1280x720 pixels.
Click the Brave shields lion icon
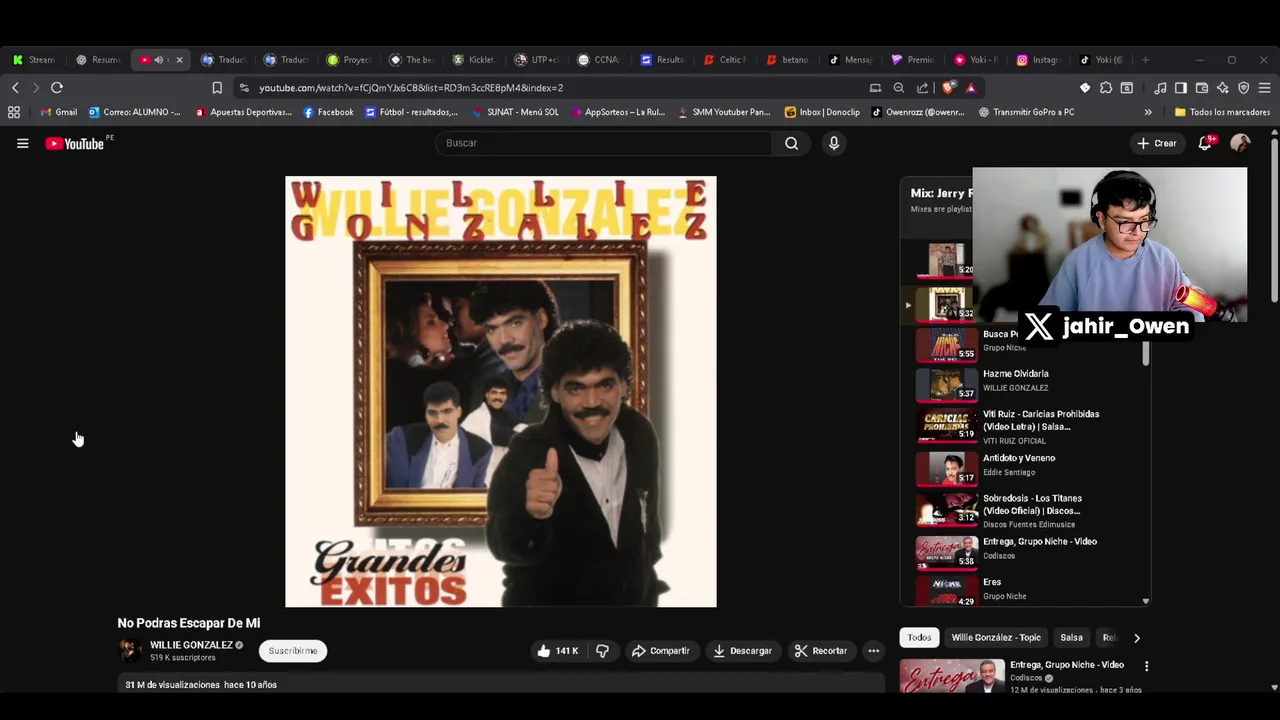click(x=950, y=88)
